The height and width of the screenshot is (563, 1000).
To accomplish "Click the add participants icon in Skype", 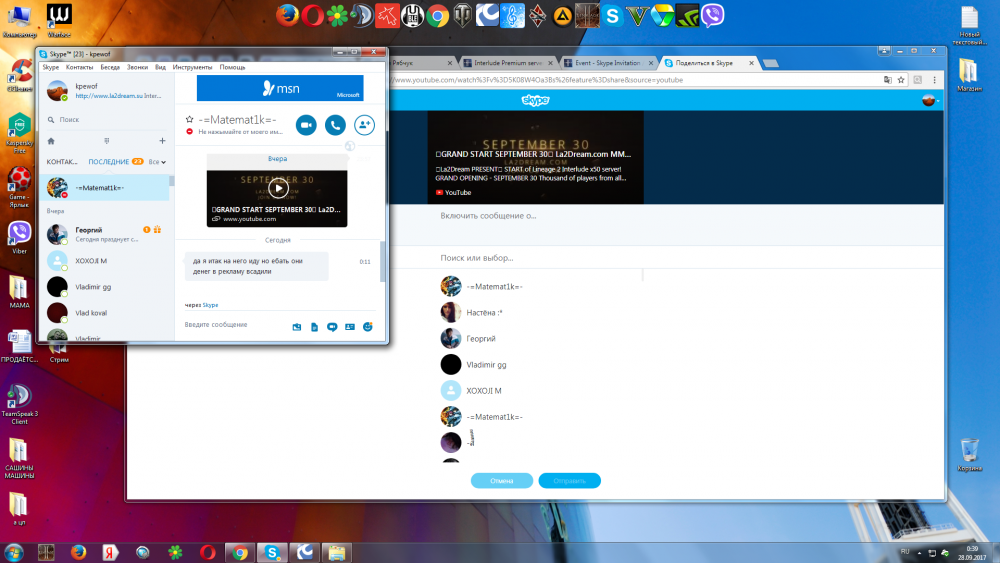I will [x=365, y=125].
